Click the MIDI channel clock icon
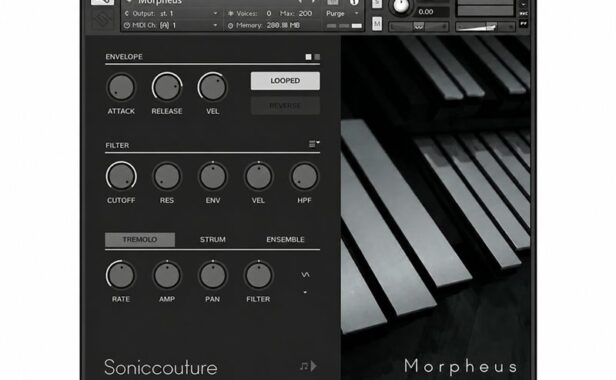The width and height of the screenshot is (616, 380). point(126,25)
